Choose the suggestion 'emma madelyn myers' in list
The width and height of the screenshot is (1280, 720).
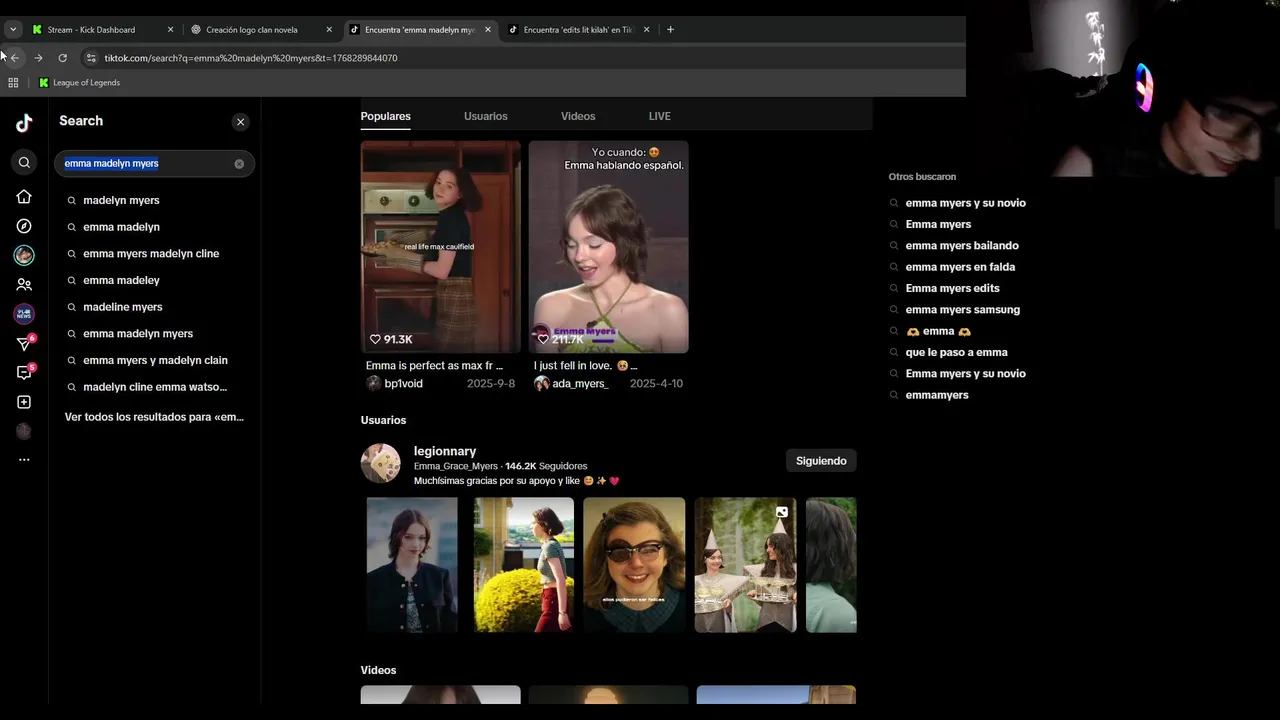tap(138, 334)
